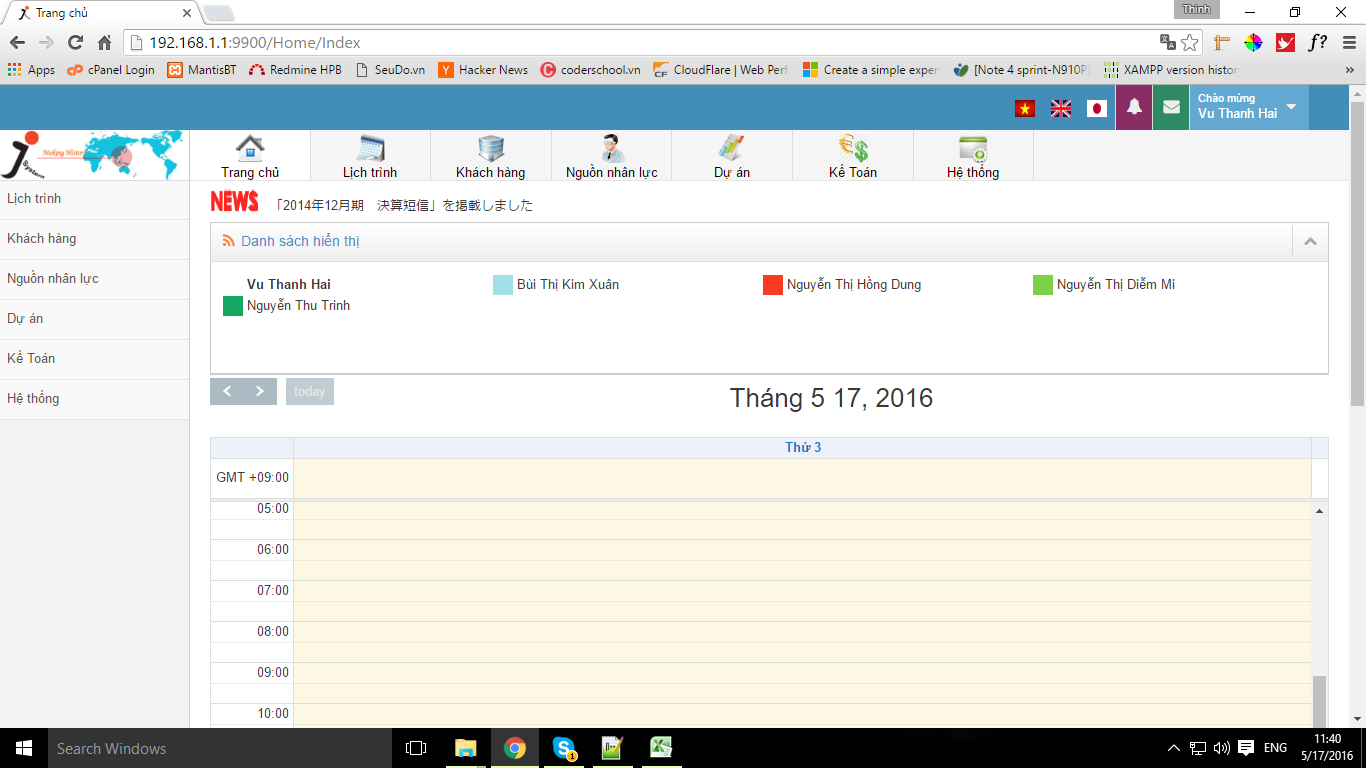Open Khách hàng module in top navigation
The height and width of the screenshot is (768, 1366).
pos(490,157)
